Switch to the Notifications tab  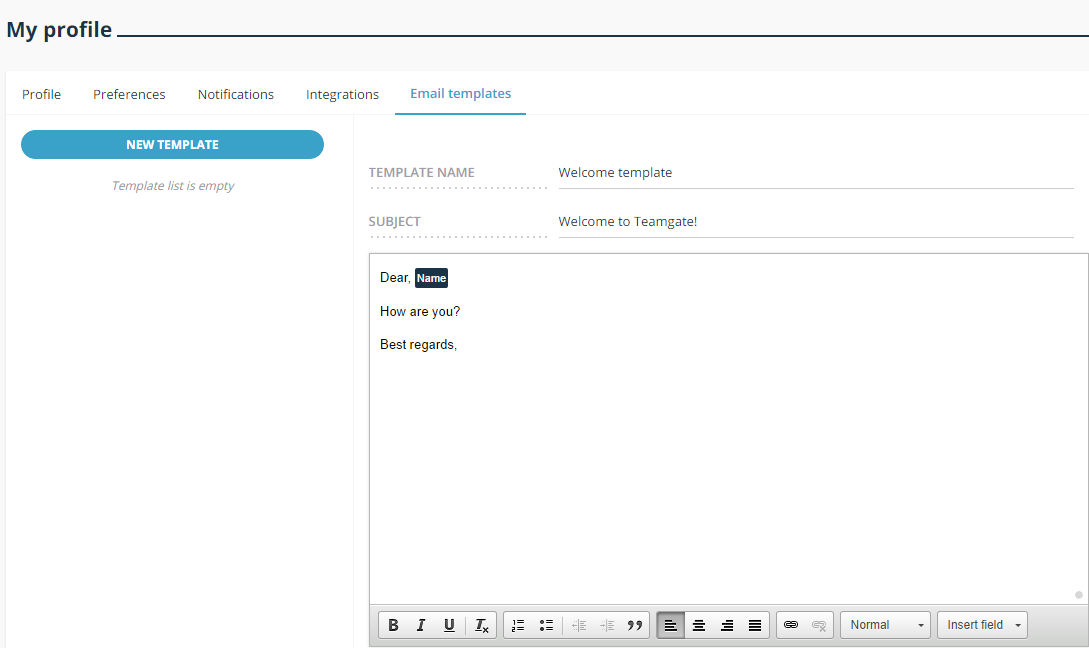point(235,94)
